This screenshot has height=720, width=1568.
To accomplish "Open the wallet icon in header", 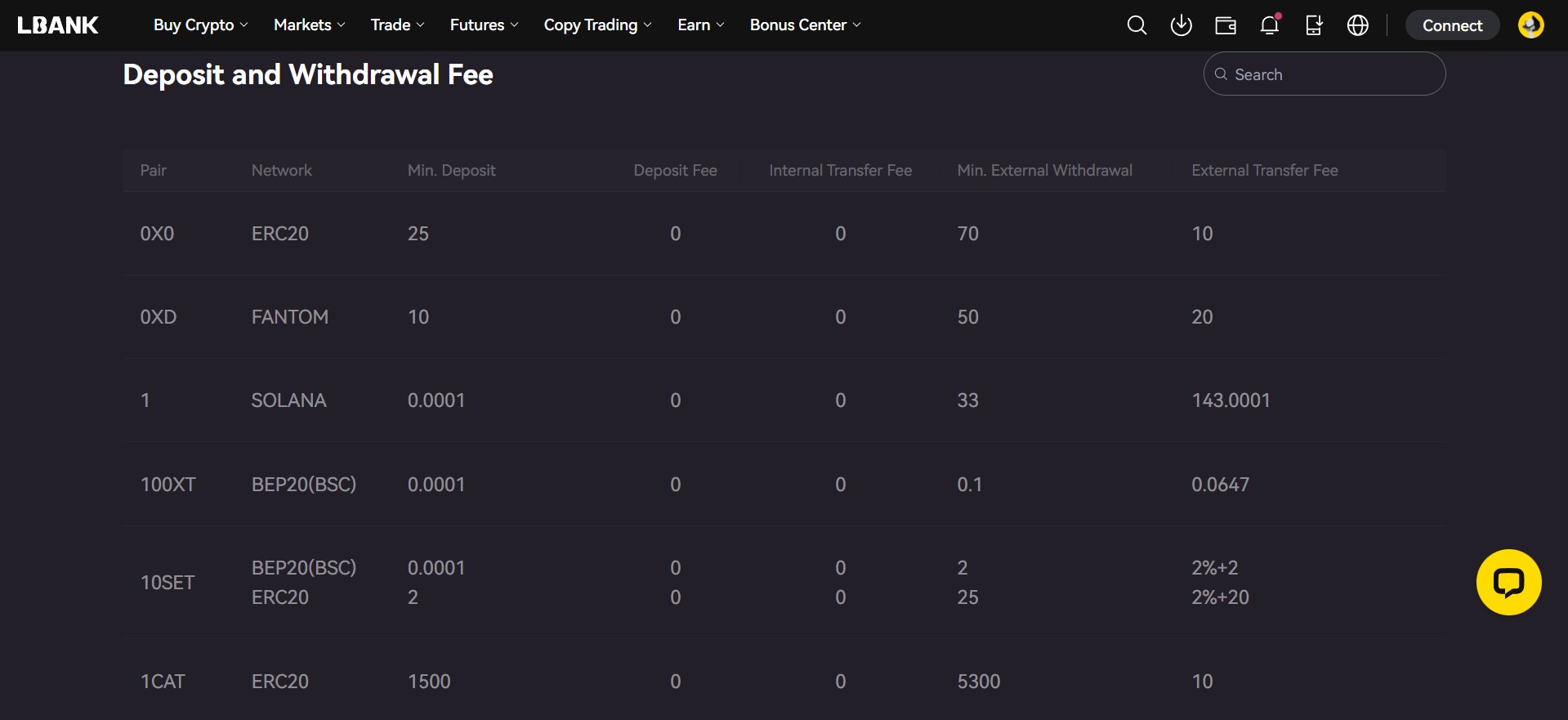I will point(1226,25).
